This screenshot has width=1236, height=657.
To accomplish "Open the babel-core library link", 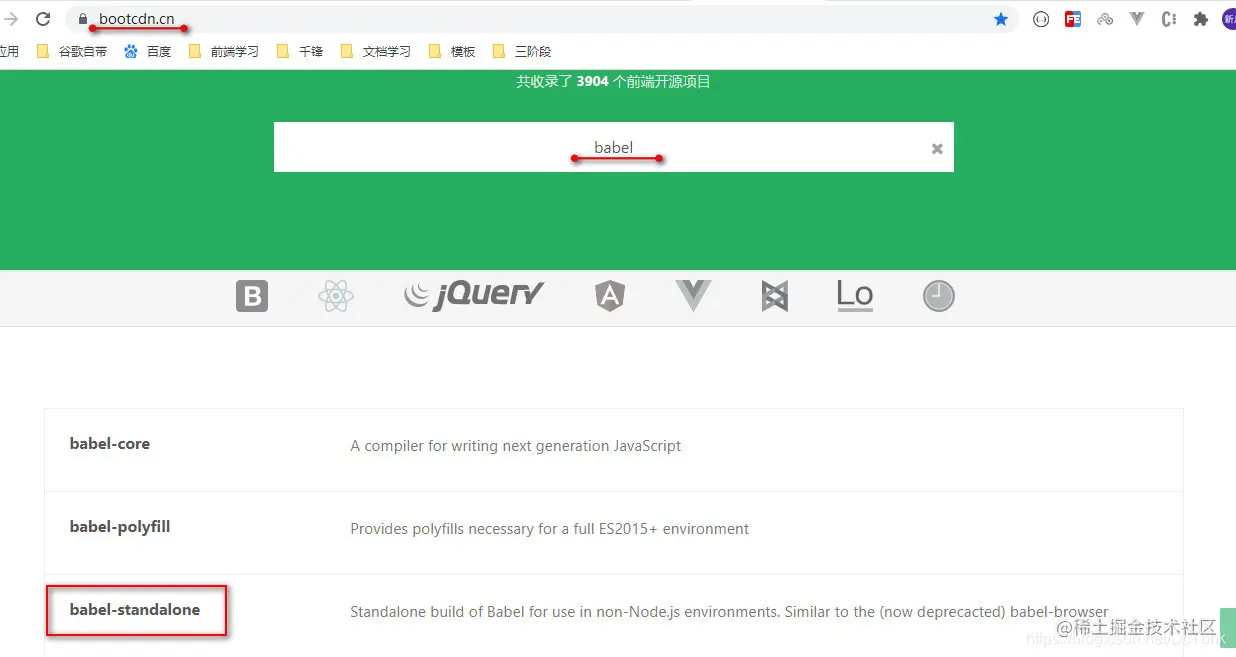I will point(110,444).
